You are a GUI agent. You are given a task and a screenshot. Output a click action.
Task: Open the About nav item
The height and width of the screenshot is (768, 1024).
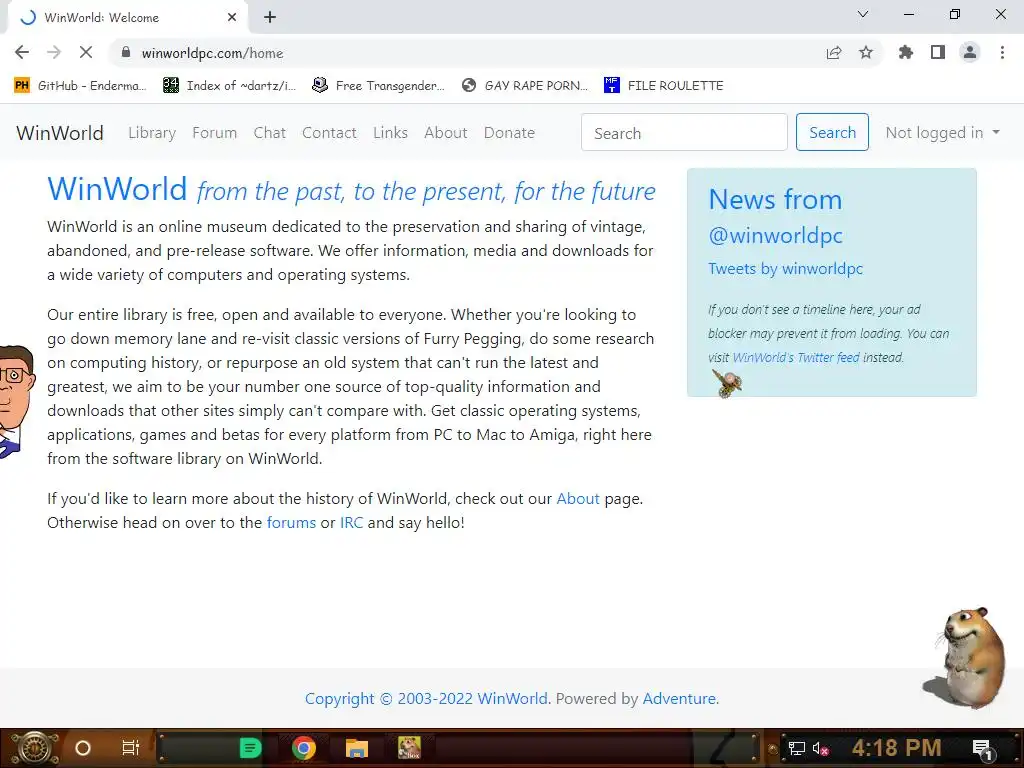(x=445, y=133)
